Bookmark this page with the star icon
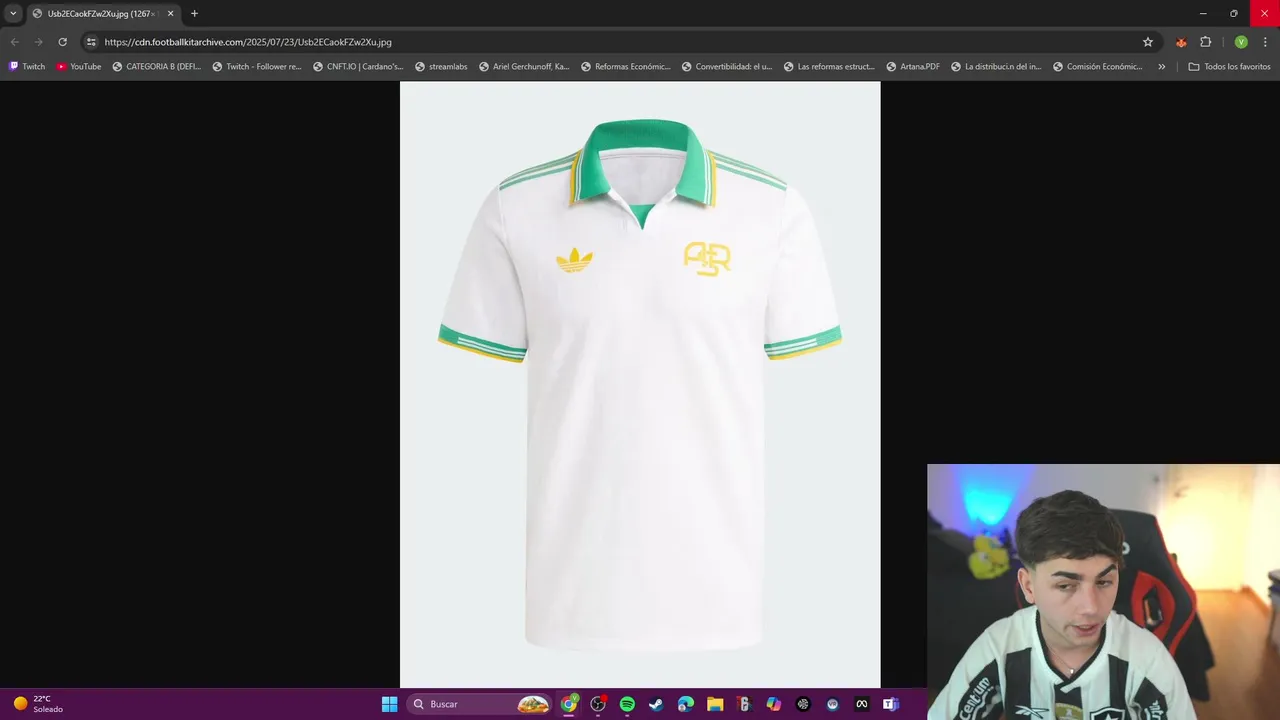 [x=1148, y=42]
